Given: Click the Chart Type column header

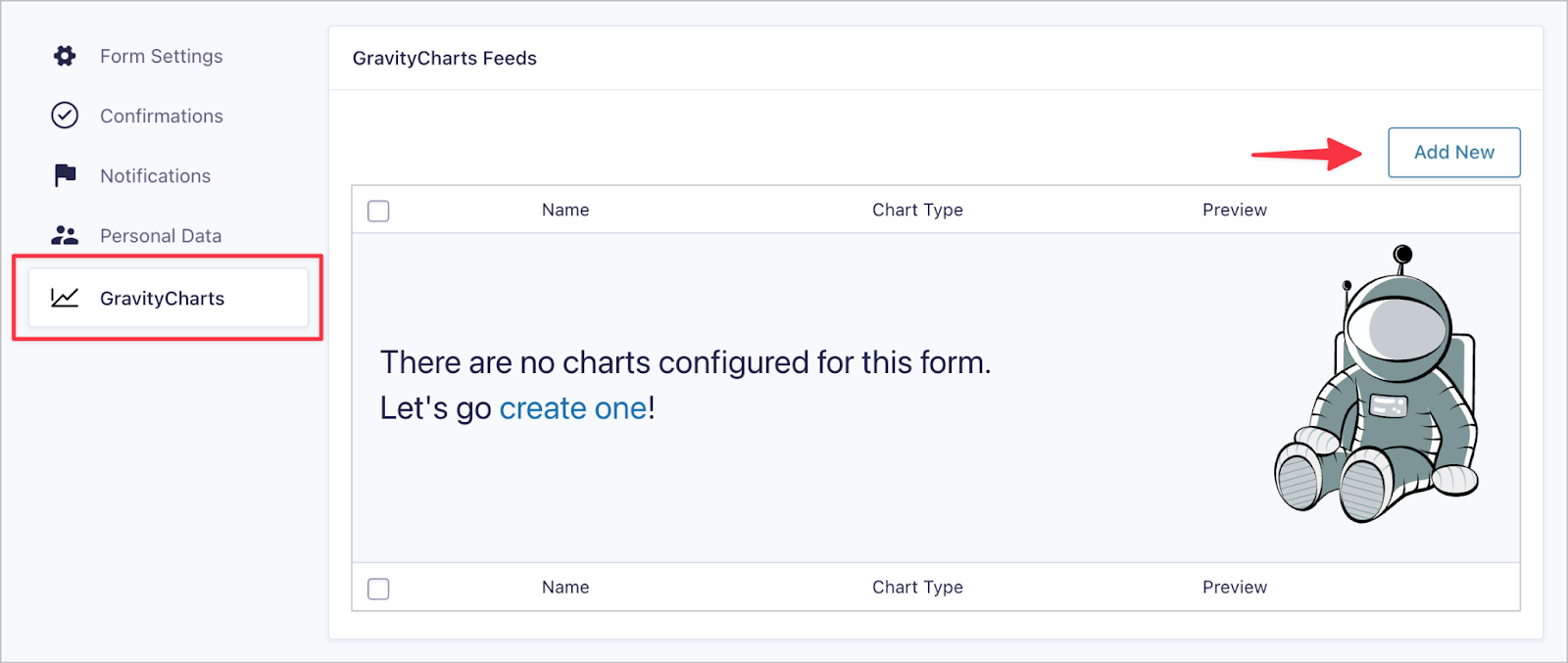Looking at the screenshot, I should point(917,211).
